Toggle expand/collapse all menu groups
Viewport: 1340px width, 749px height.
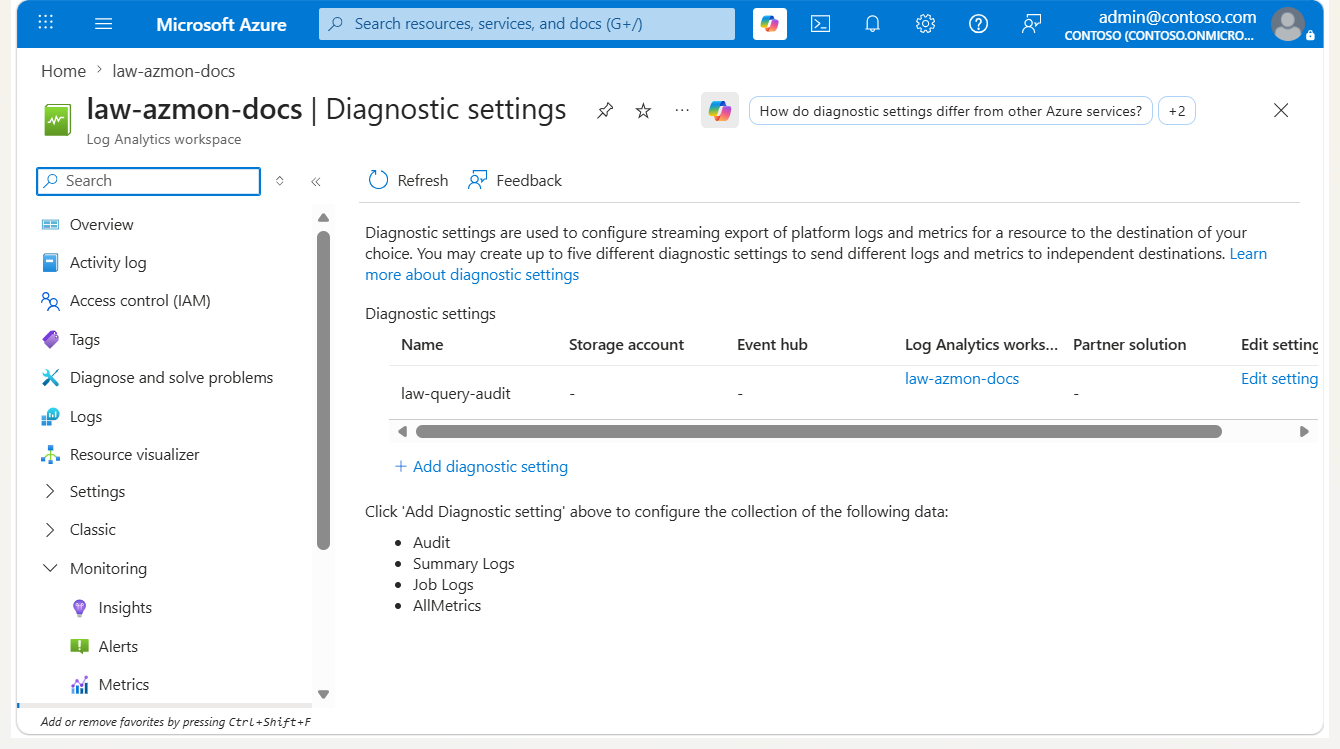280,181
